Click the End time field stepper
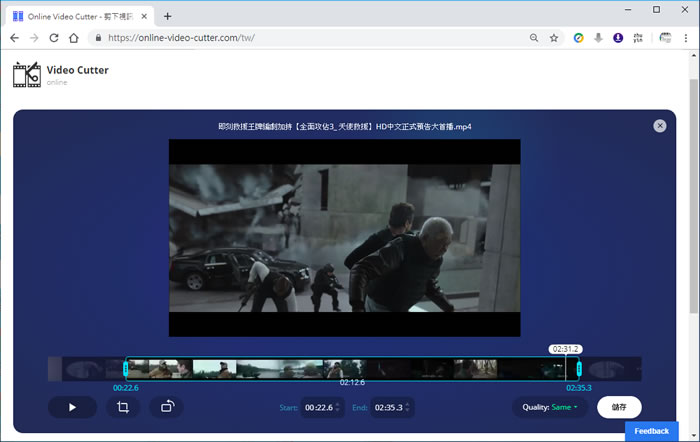 408,407
